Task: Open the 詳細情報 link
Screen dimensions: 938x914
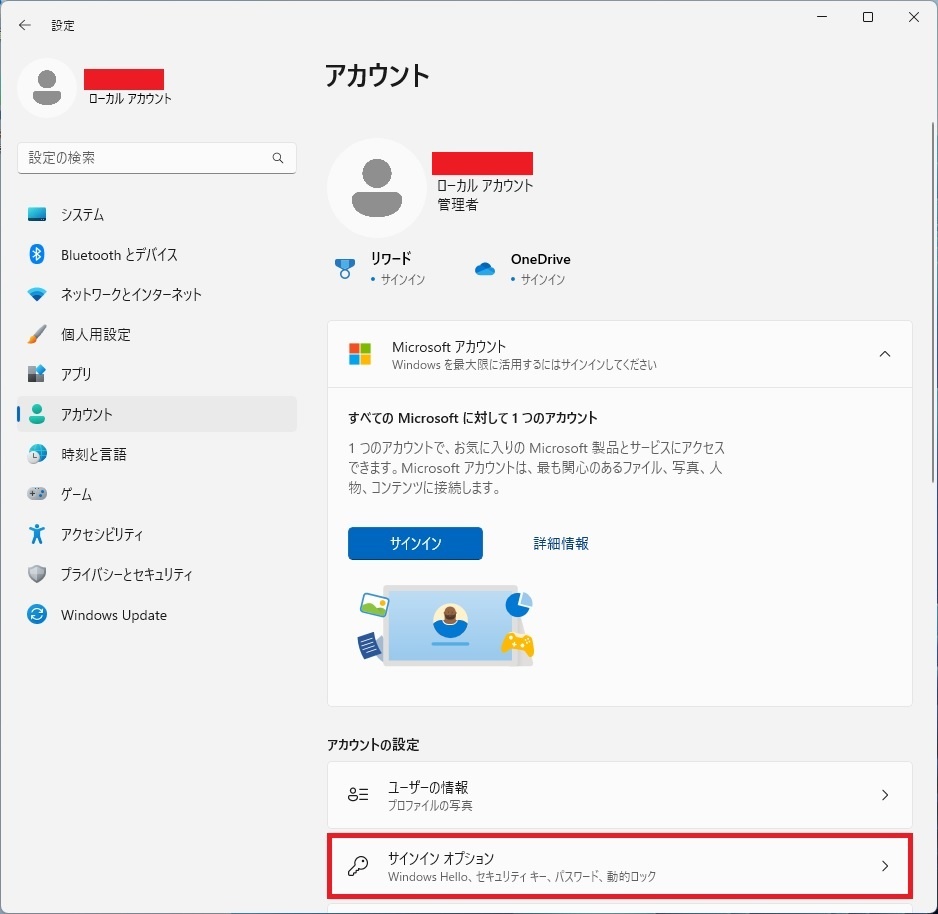Action: [561, 543]
